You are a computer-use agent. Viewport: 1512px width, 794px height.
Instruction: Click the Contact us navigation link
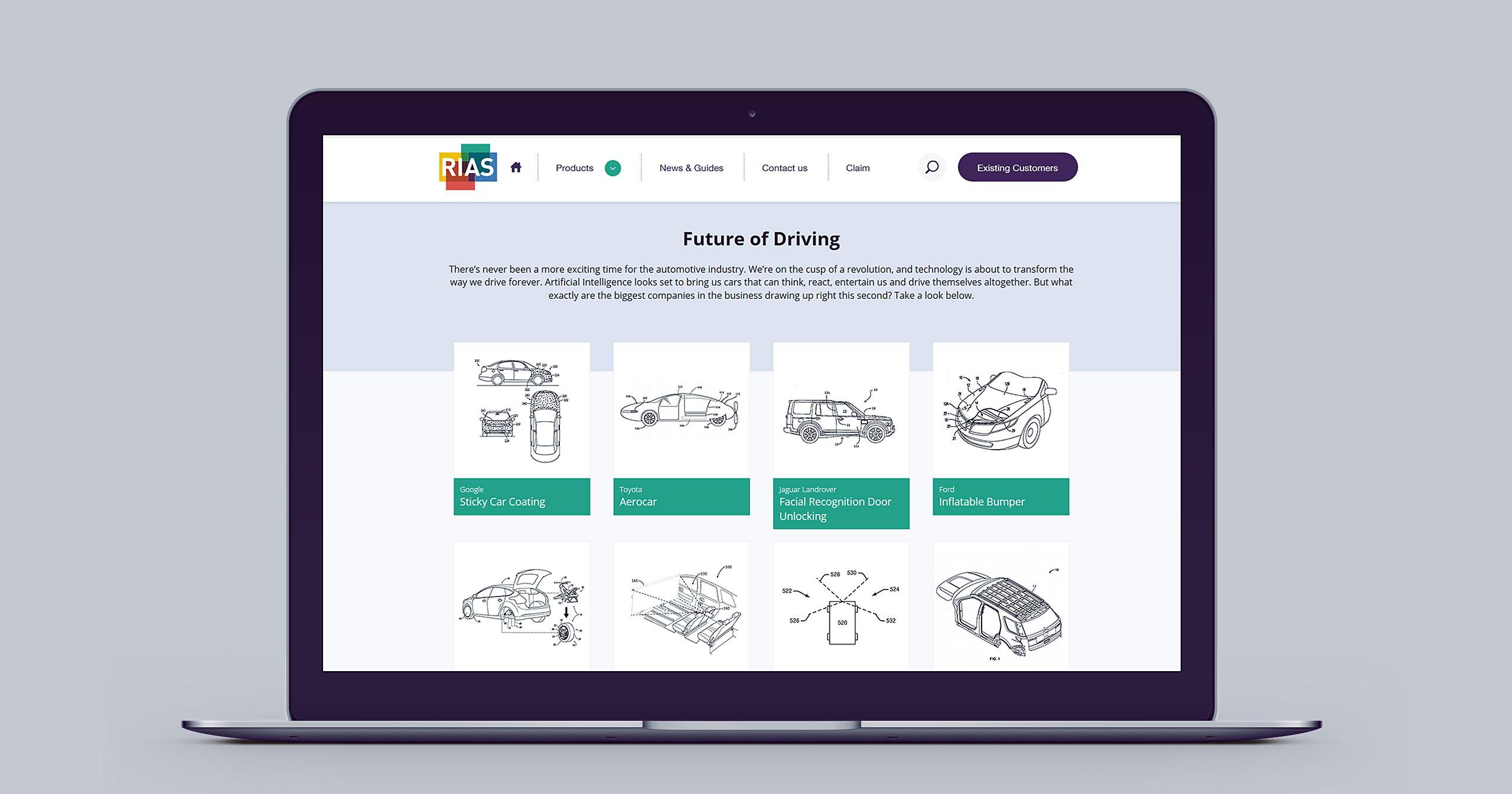[783, 167]
